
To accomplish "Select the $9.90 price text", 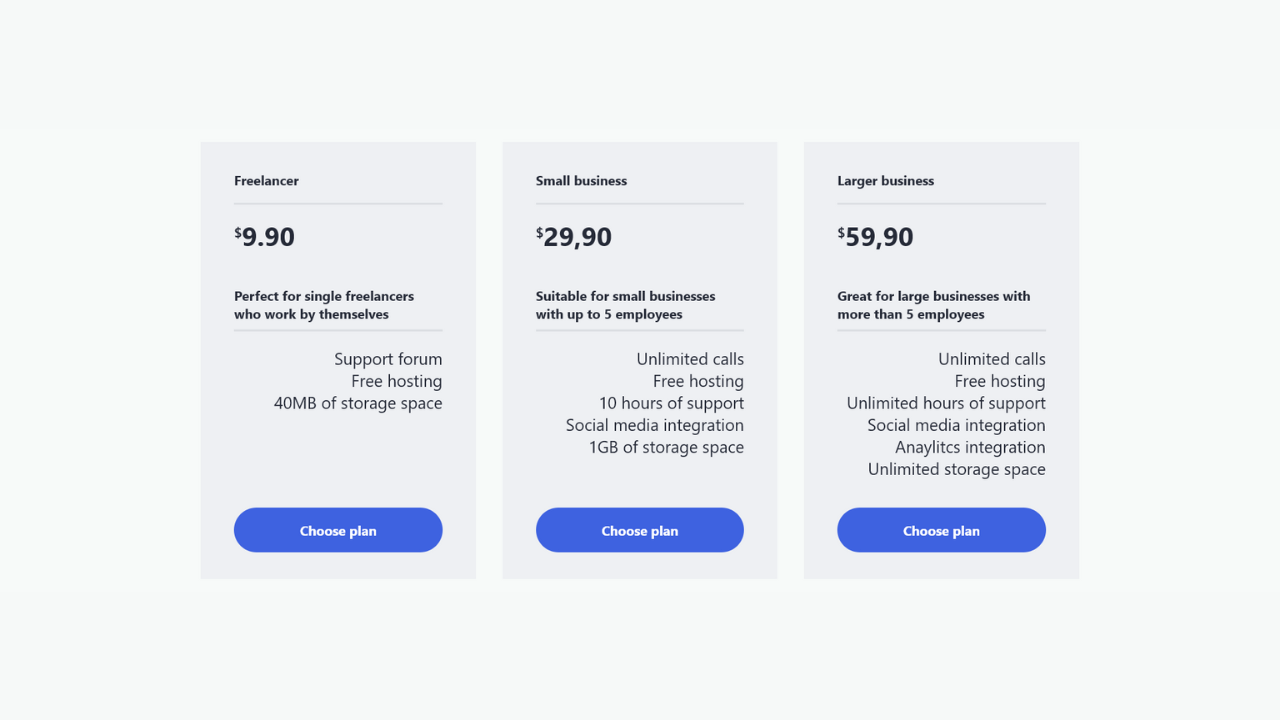I will (265, 237).
